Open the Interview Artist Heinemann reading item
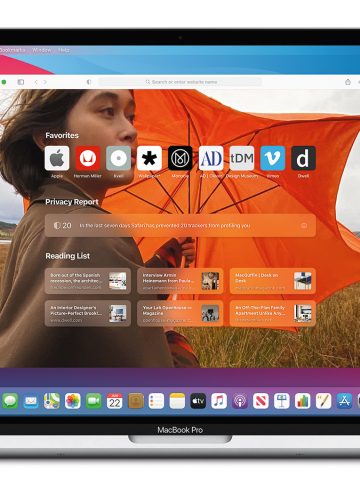The image size is (360, 490). [180, 281]
